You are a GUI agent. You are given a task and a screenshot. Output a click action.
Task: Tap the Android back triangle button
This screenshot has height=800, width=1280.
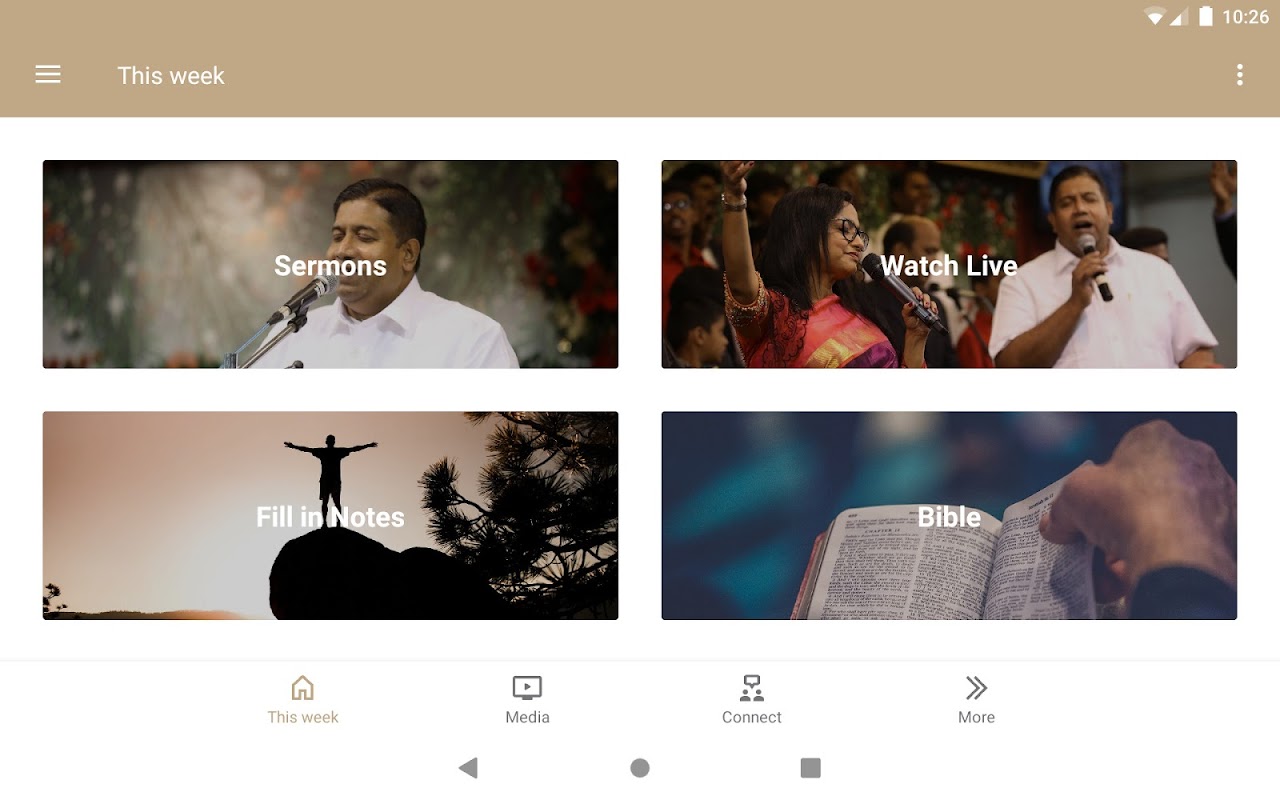point(468,768)
